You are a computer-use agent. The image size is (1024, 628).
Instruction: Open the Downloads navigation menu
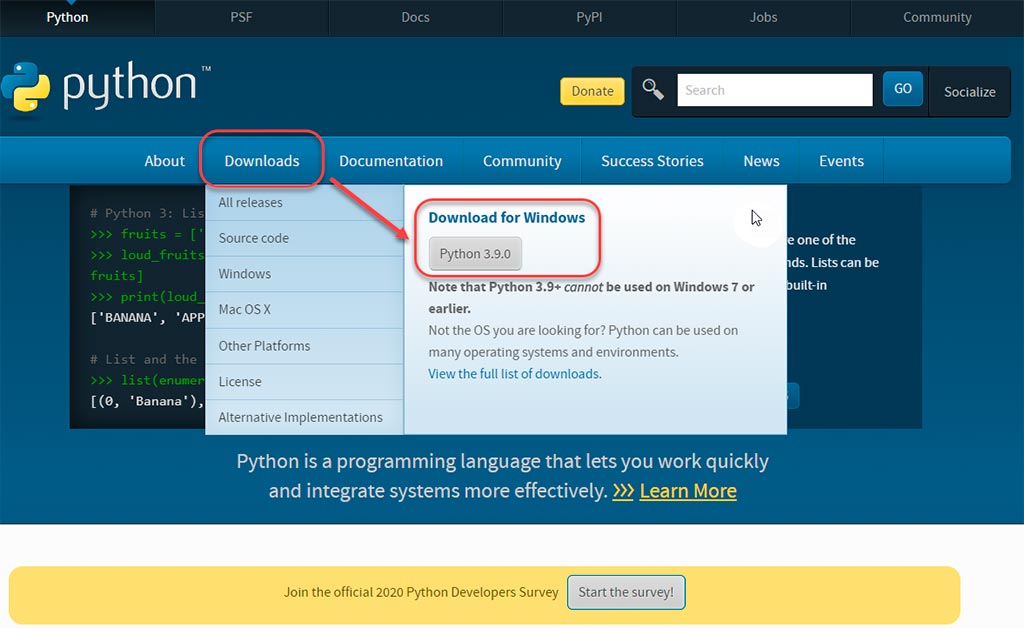coord(262,161)
